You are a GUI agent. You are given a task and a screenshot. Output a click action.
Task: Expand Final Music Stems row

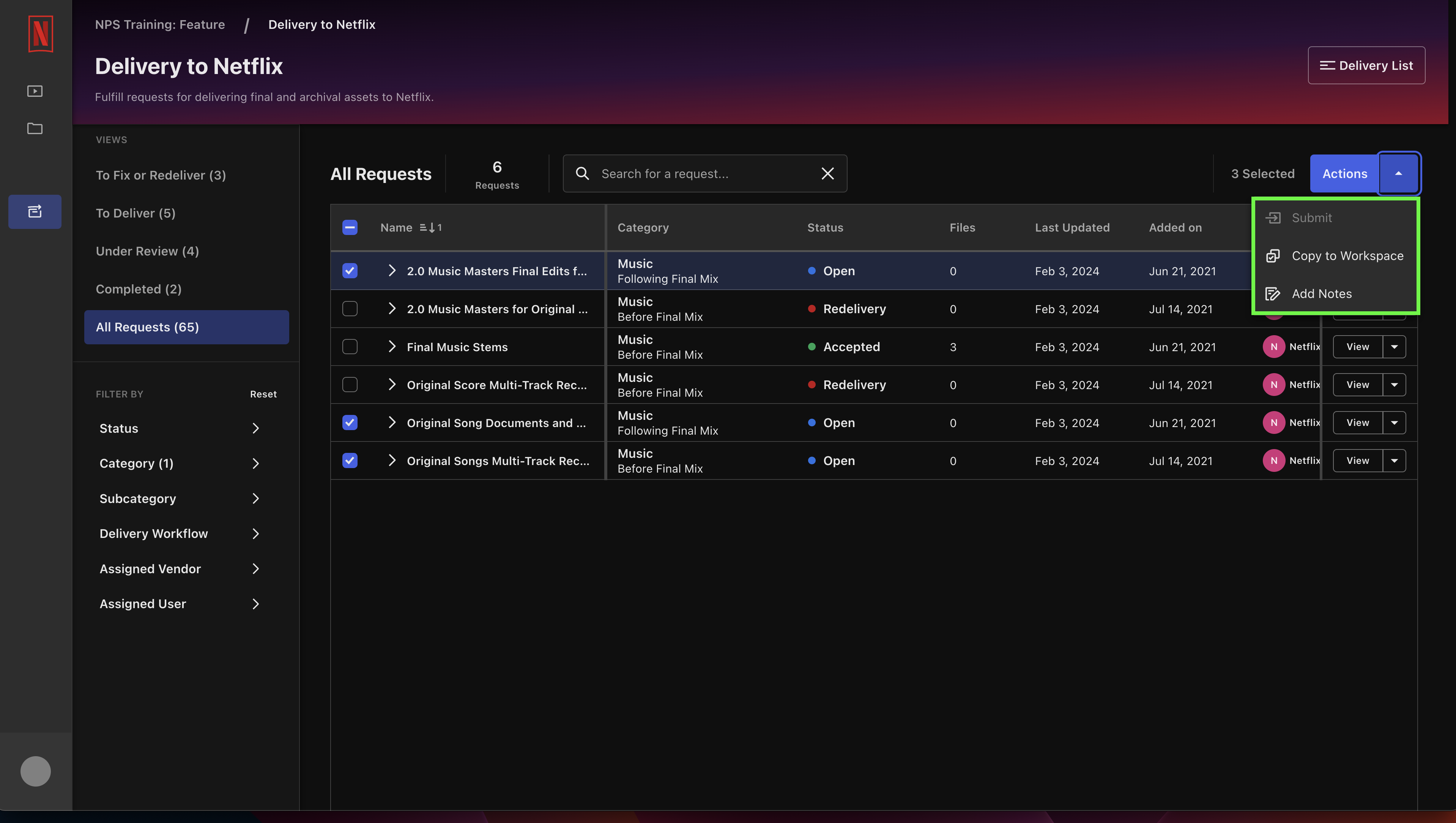click(x=392, y=347)
